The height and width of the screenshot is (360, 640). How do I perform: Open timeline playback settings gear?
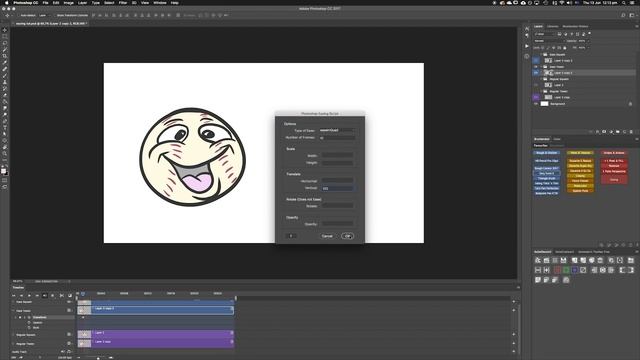52,296
